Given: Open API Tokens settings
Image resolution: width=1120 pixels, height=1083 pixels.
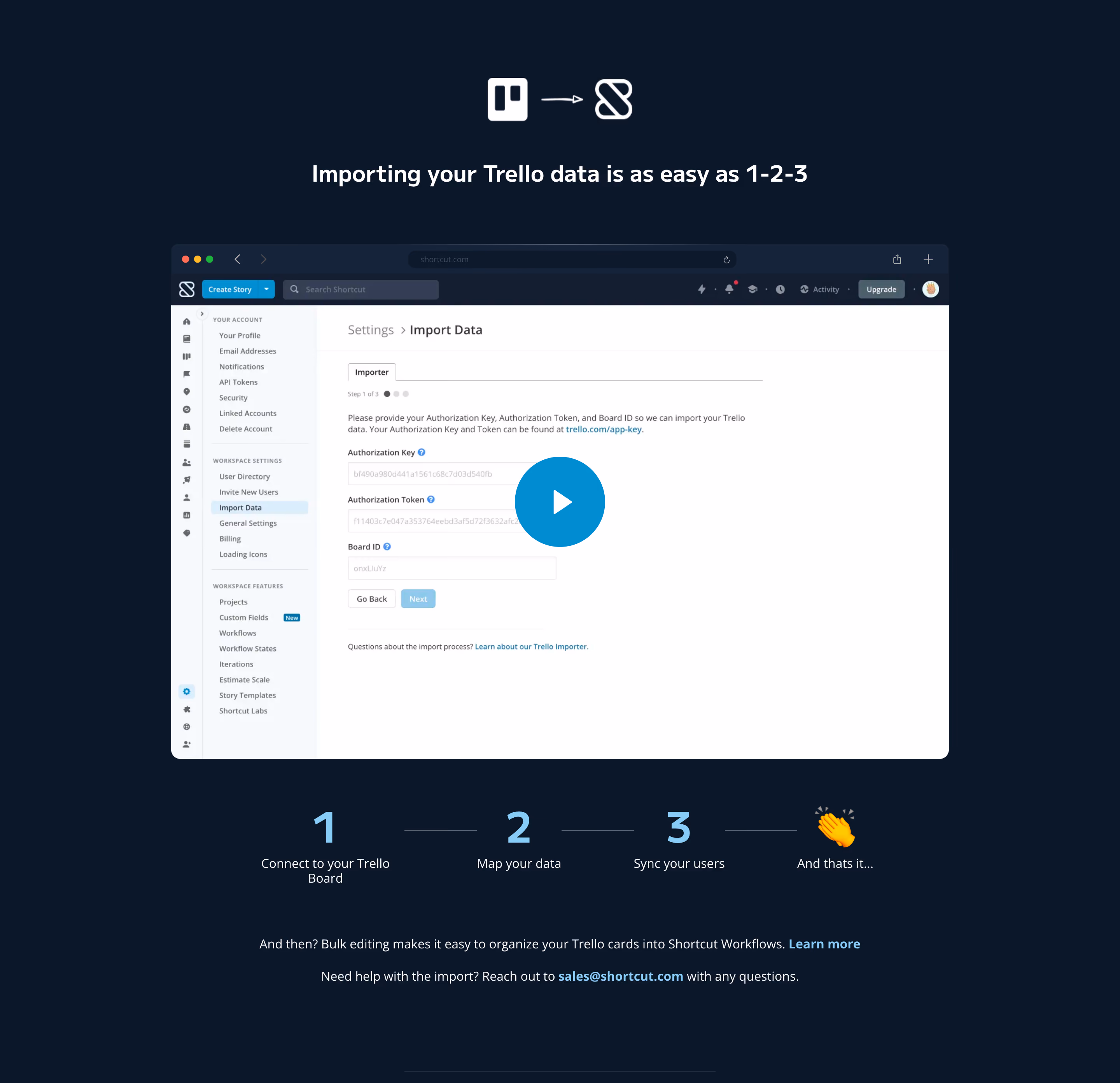Looking at the screenshot, I should pyautogui.click(x=238, y=382).
